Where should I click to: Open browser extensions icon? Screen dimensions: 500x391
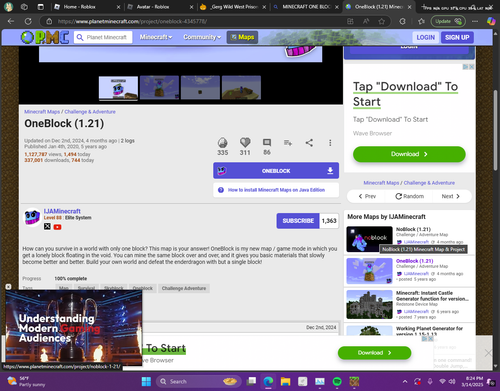point(402,21)
